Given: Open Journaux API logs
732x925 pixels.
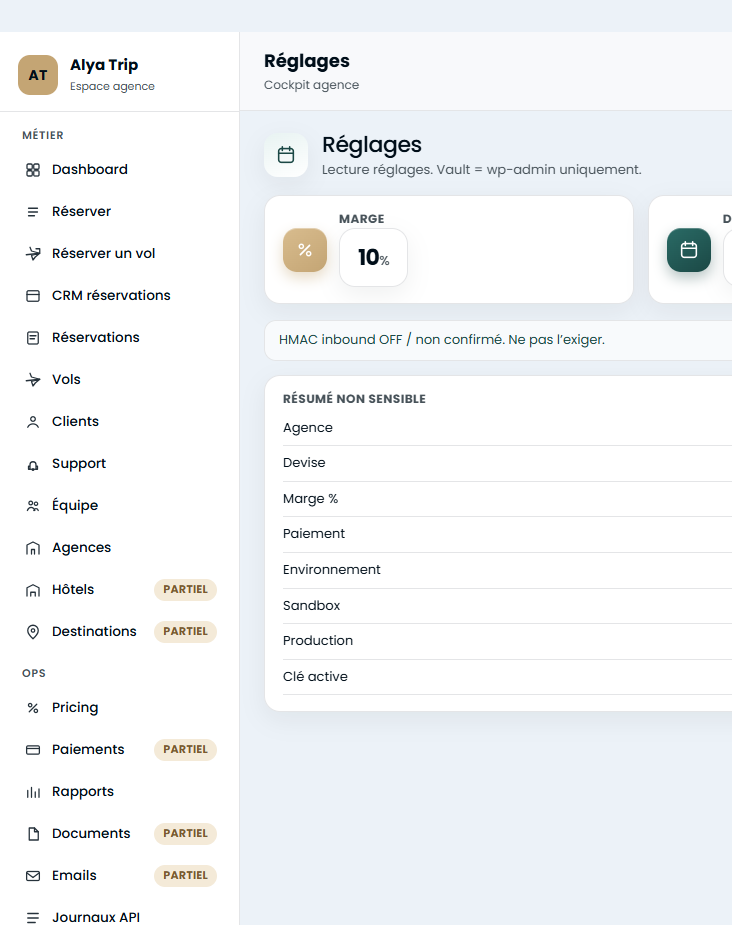Looking at the screenshot, I should point(120,917).
